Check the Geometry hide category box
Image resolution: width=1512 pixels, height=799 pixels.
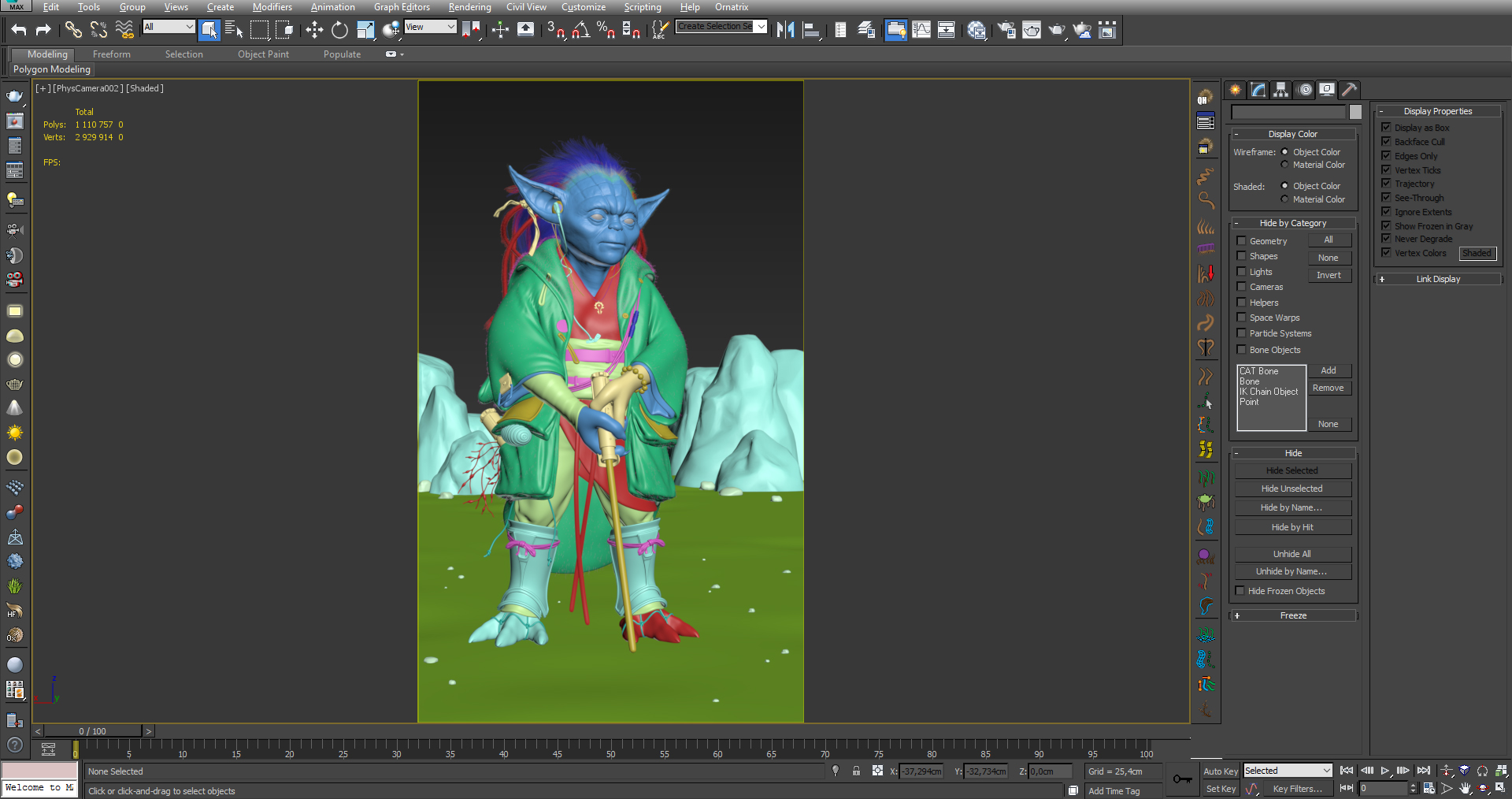click(1241, 241)
